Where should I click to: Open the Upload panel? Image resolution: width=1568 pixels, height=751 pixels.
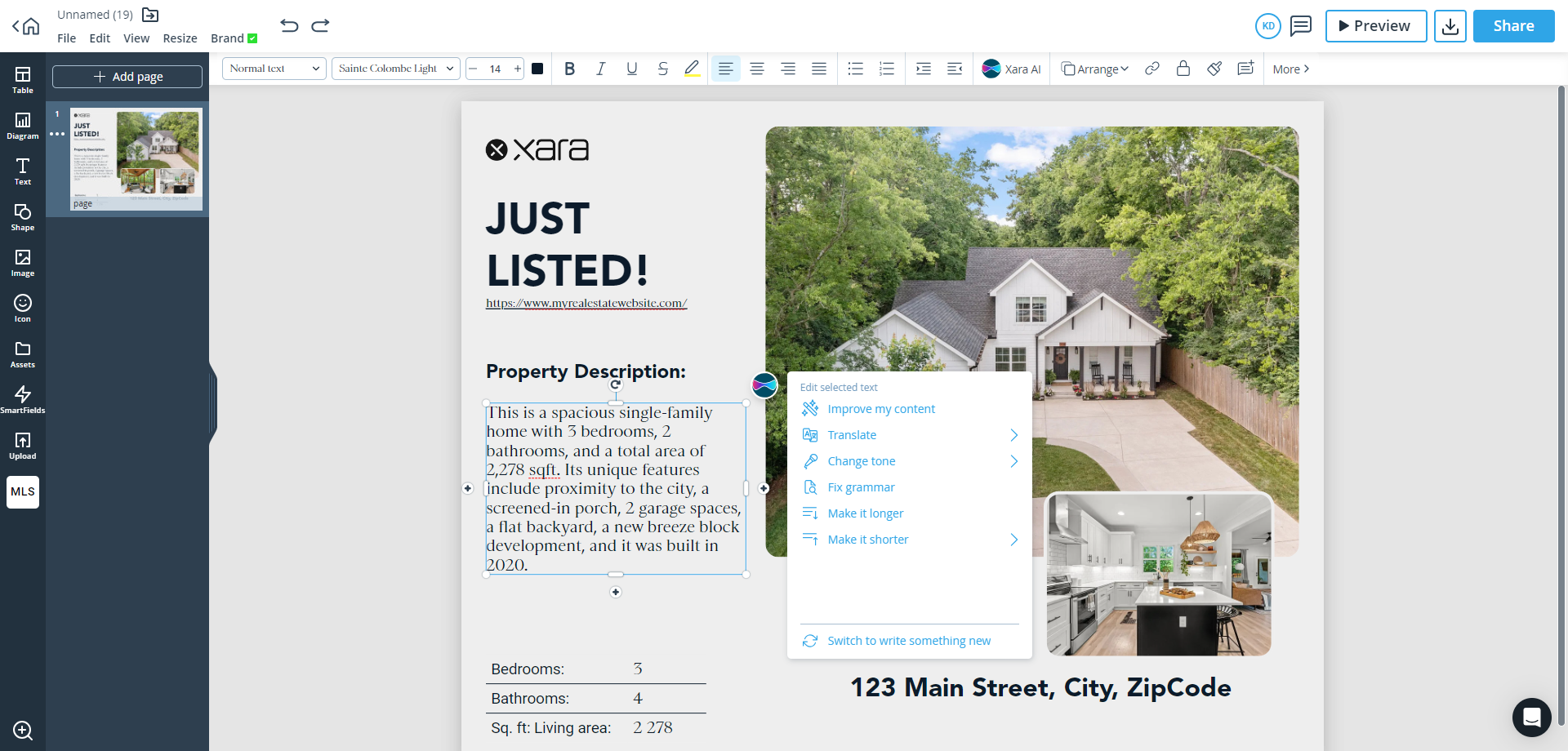pyautogui.click(x=22, y=445)
